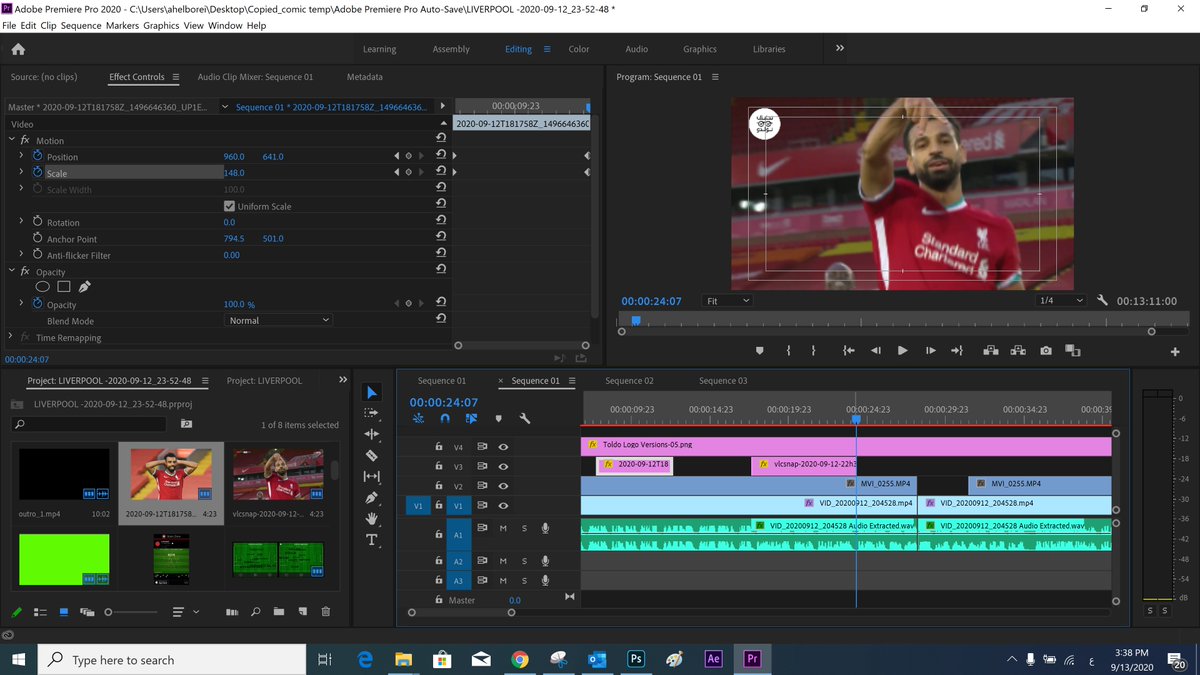Open Photoshop from the Windows taskbar
This screenshot has height=675, width=1200.
point(635,659)
